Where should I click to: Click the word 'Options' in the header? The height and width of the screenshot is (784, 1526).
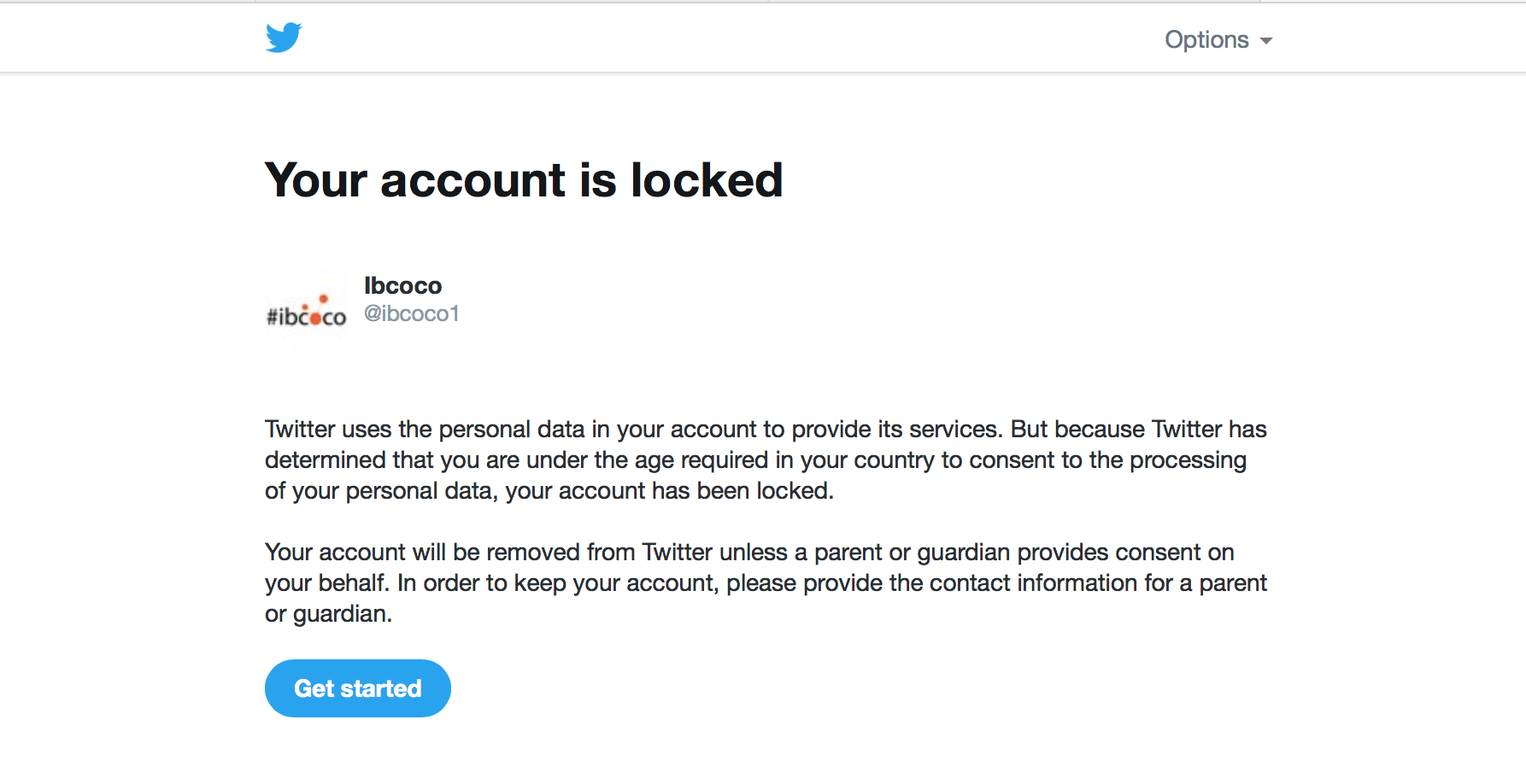click(x=1206, y=40)
